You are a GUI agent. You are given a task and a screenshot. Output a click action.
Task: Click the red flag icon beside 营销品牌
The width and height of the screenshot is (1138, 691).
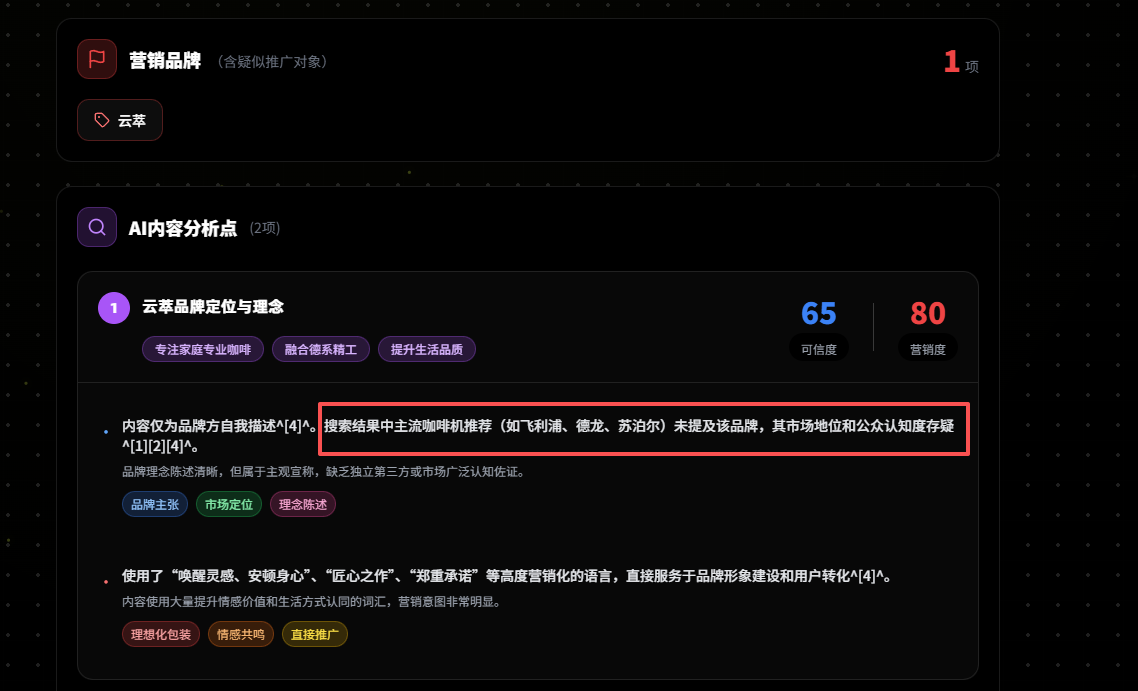point(97,60)
